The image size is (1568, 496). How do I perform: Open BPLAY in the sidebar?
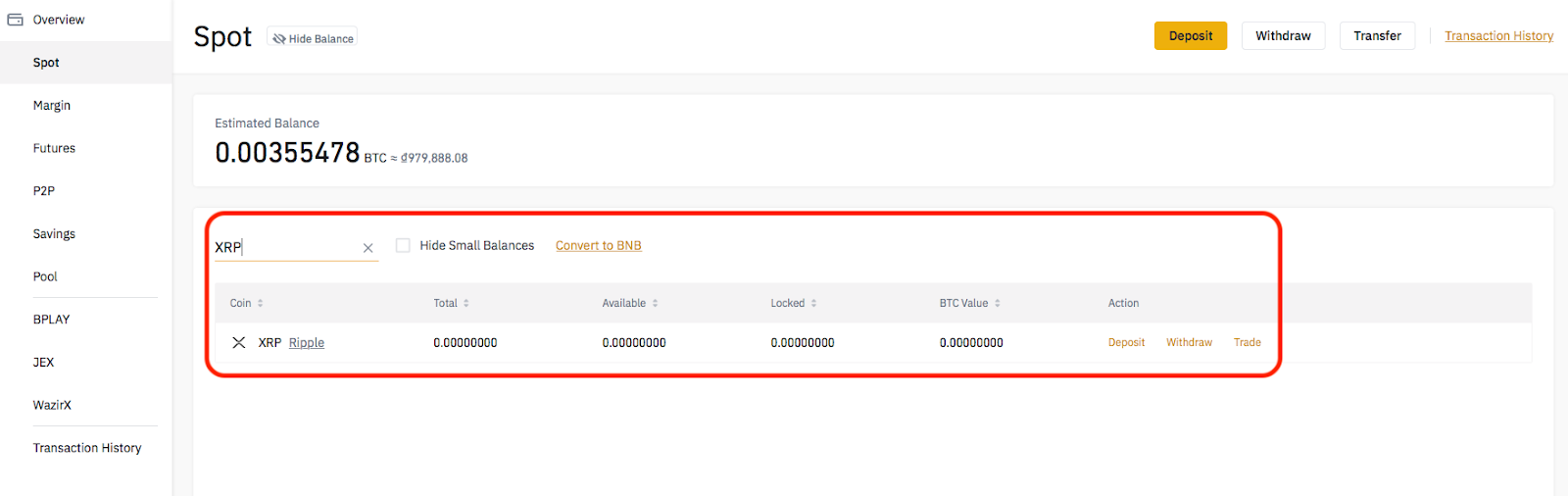pyautogui.click(x=51, y=320)
